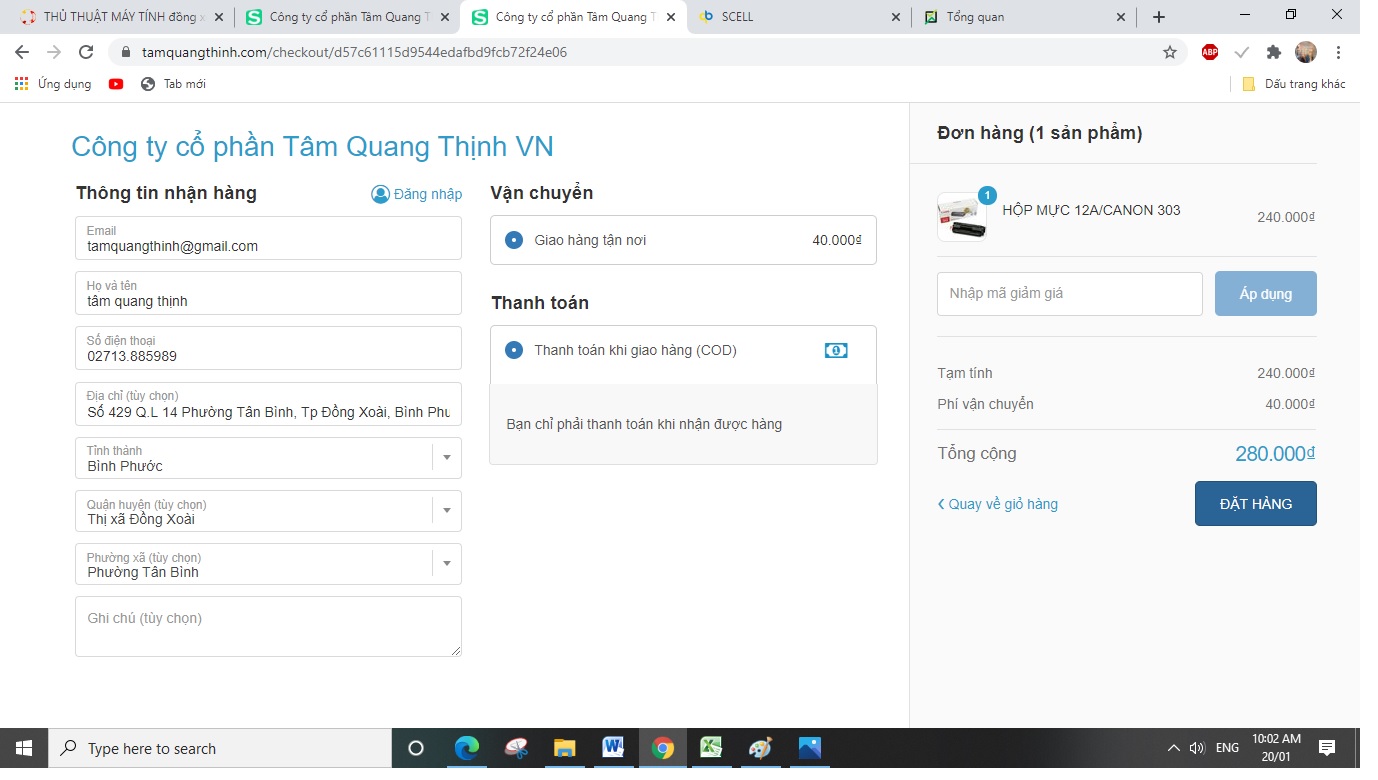Open Excel from taskbar
The image size is (1378, 780).
pyautogui.click(x=711, y=748)
